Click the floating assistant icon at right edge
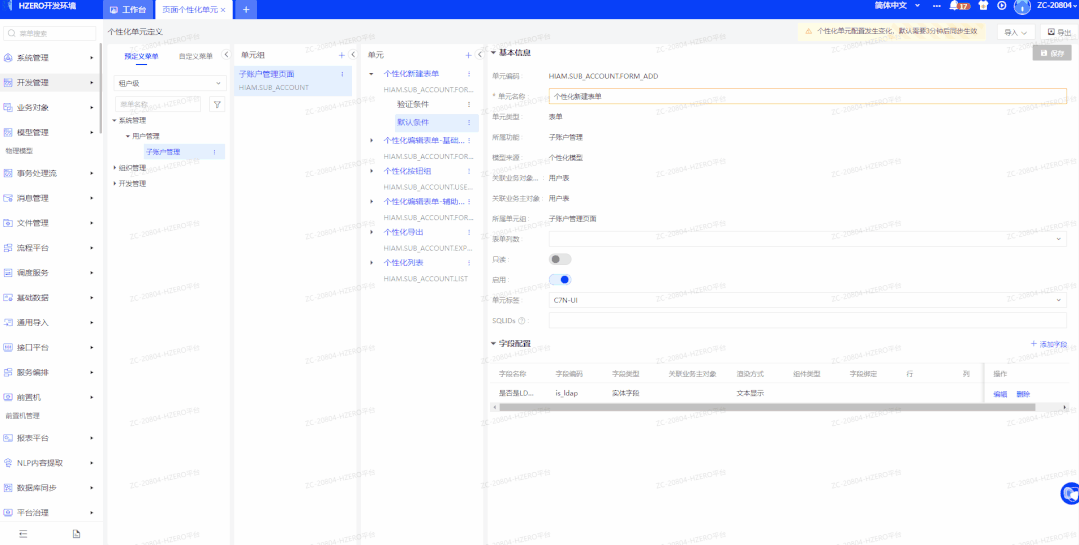Image resolution: width=1079 pixels, height=545 pixels. tap(1070, 493)
